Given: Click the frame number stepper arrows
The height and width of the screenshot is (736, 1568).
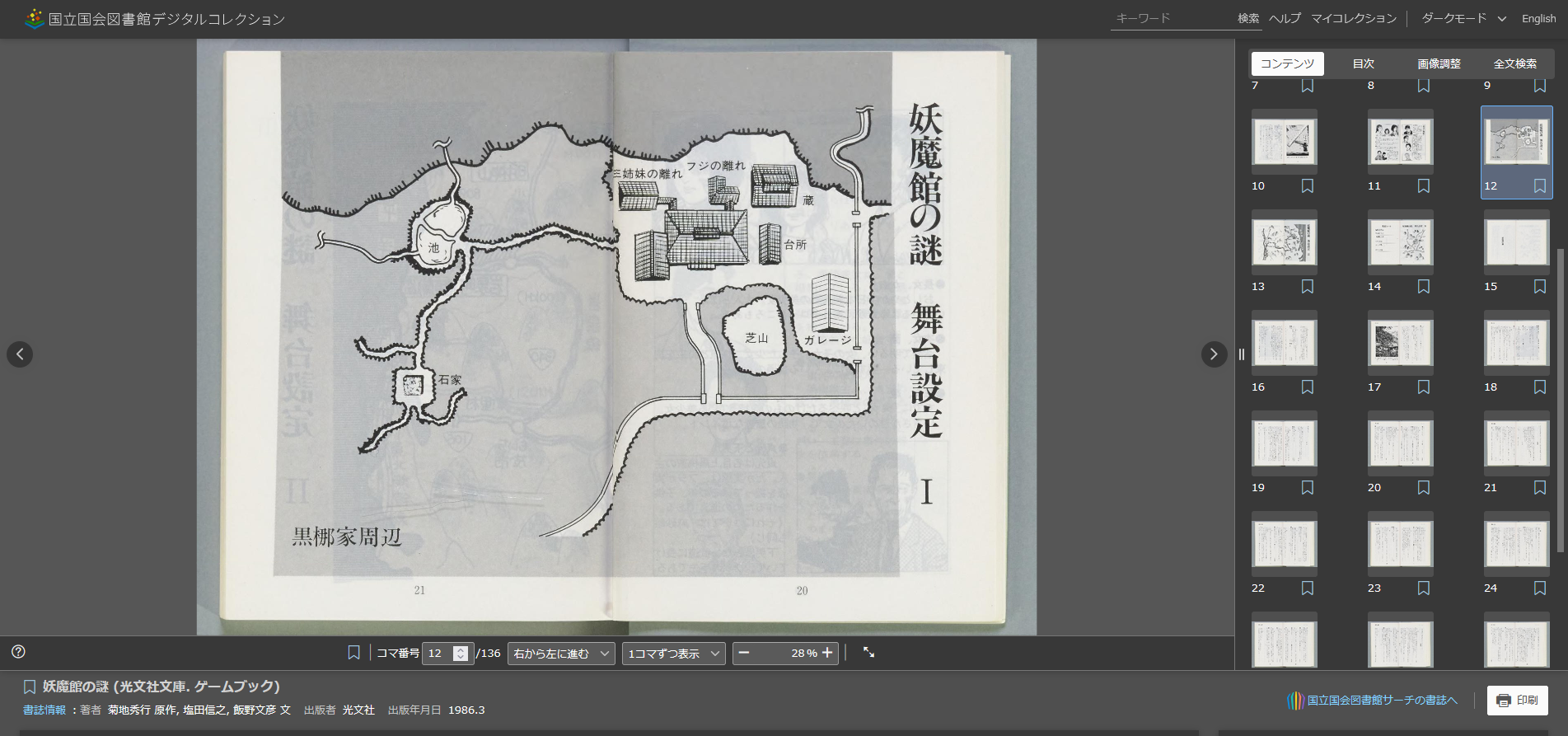Looking at the screenshot, I should (x=461, y=654).
